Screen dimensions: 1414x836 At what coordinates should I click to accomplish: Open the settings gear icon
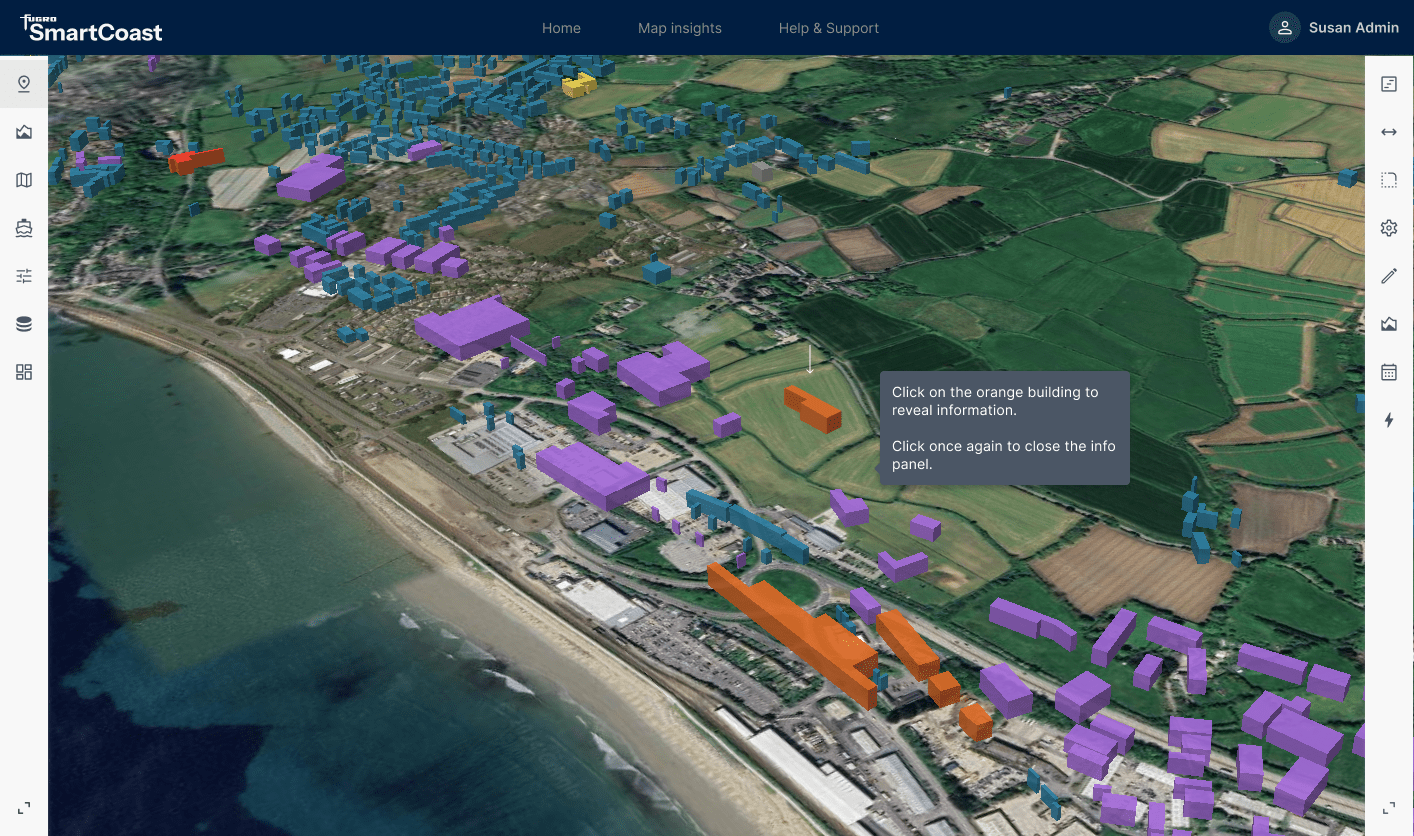(1389, 228)
